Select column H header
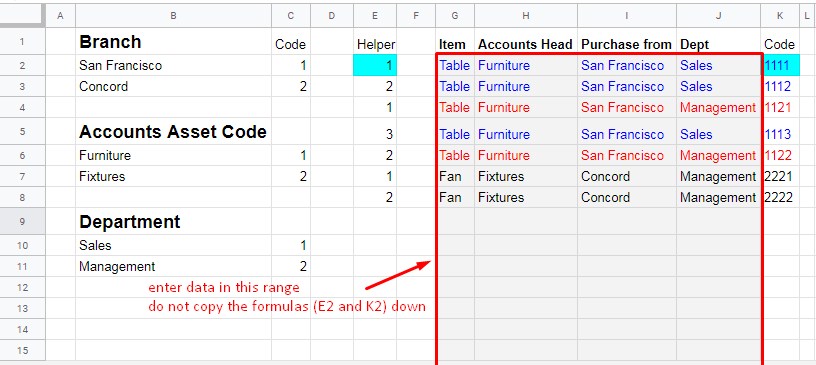 [526, 16]
